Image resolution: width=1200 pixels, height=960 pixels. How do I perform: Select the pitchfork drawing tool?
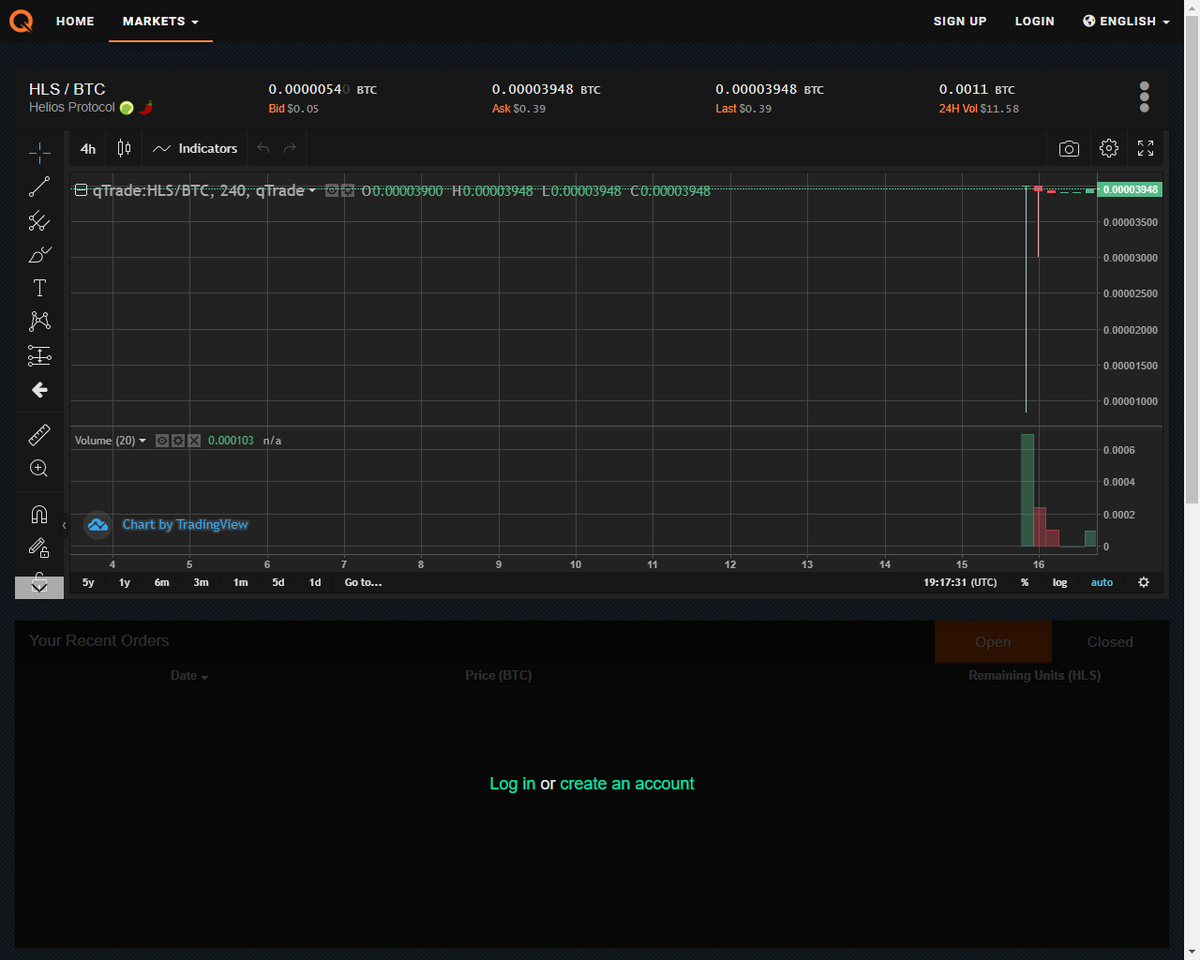pyautogui.click(x=39, y=220)
